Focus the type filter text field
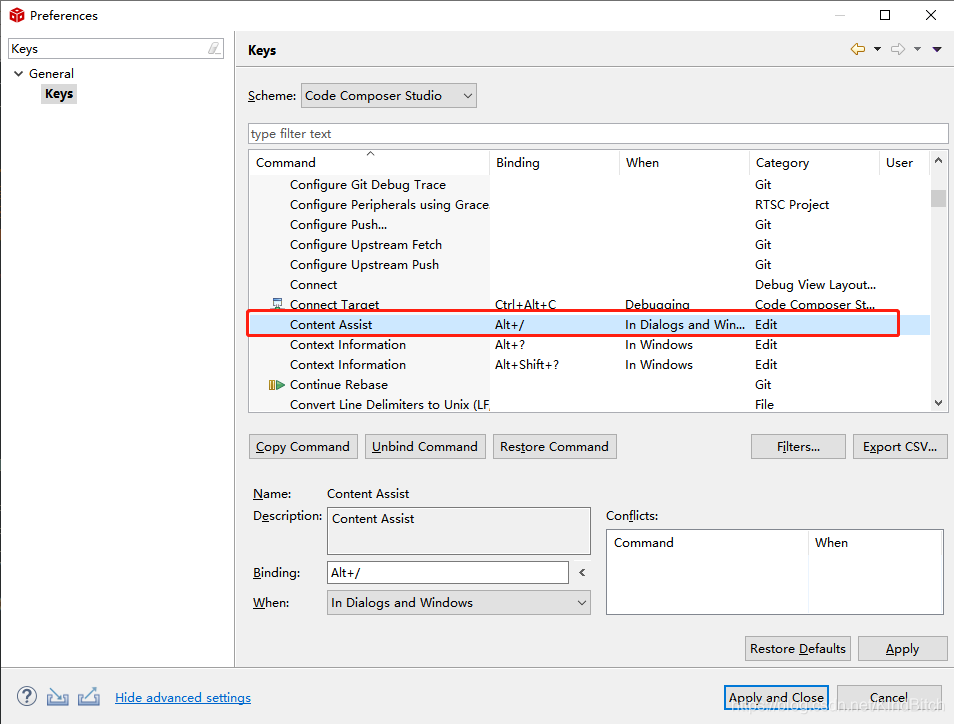 [x=598, y=134]
